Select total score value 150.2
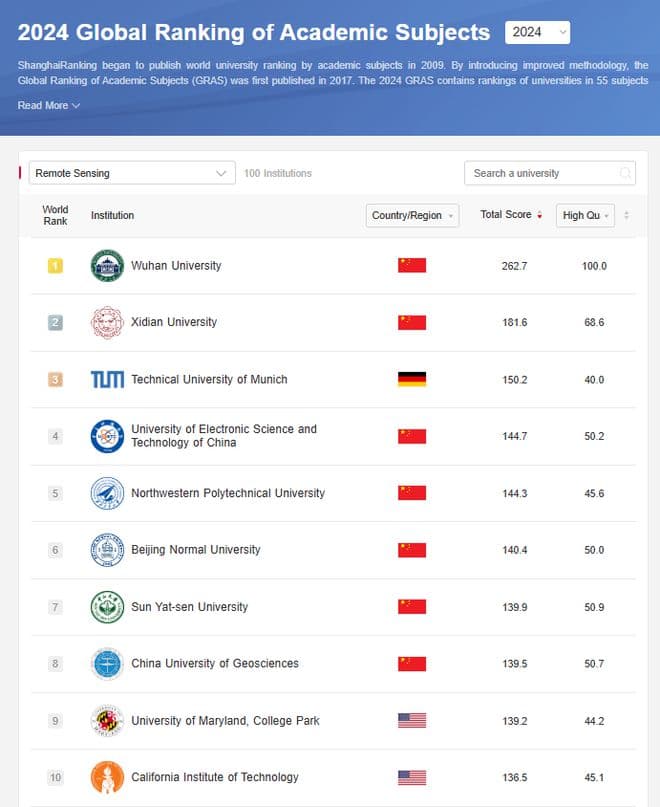This screenshot has height=807, width=660. (x=515, y=380)
